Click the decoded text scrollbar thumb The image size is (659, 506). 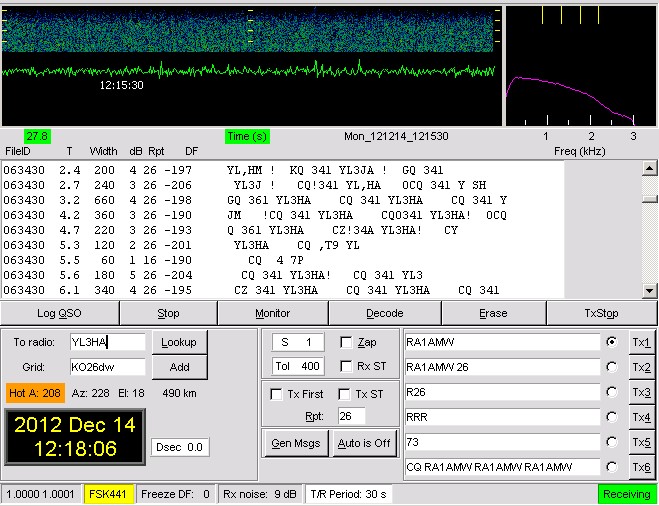pyautogui.click(x=649, y=199)
